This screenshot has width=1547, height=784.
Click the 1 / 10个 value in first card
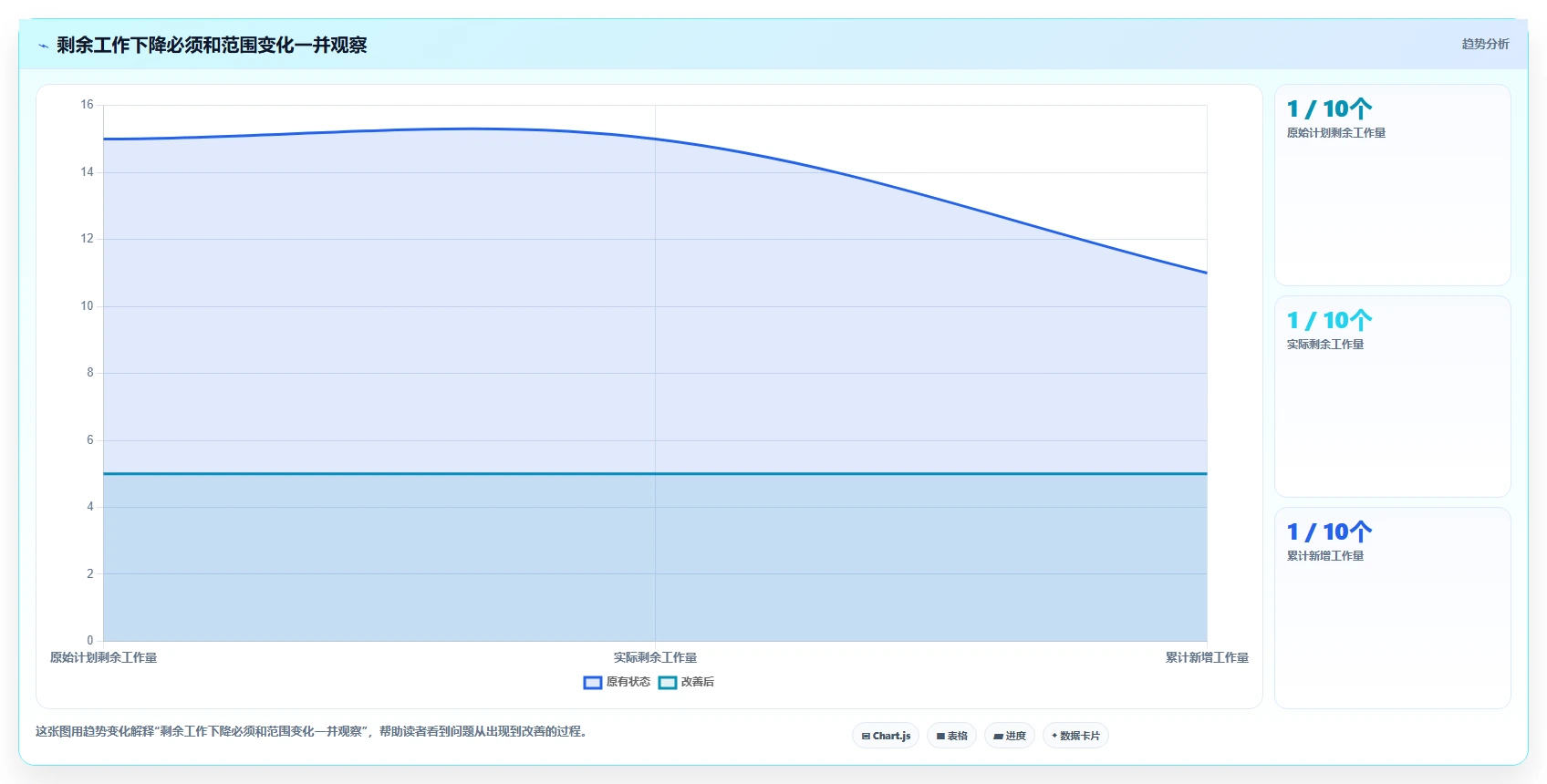(x=1329, y=109)
